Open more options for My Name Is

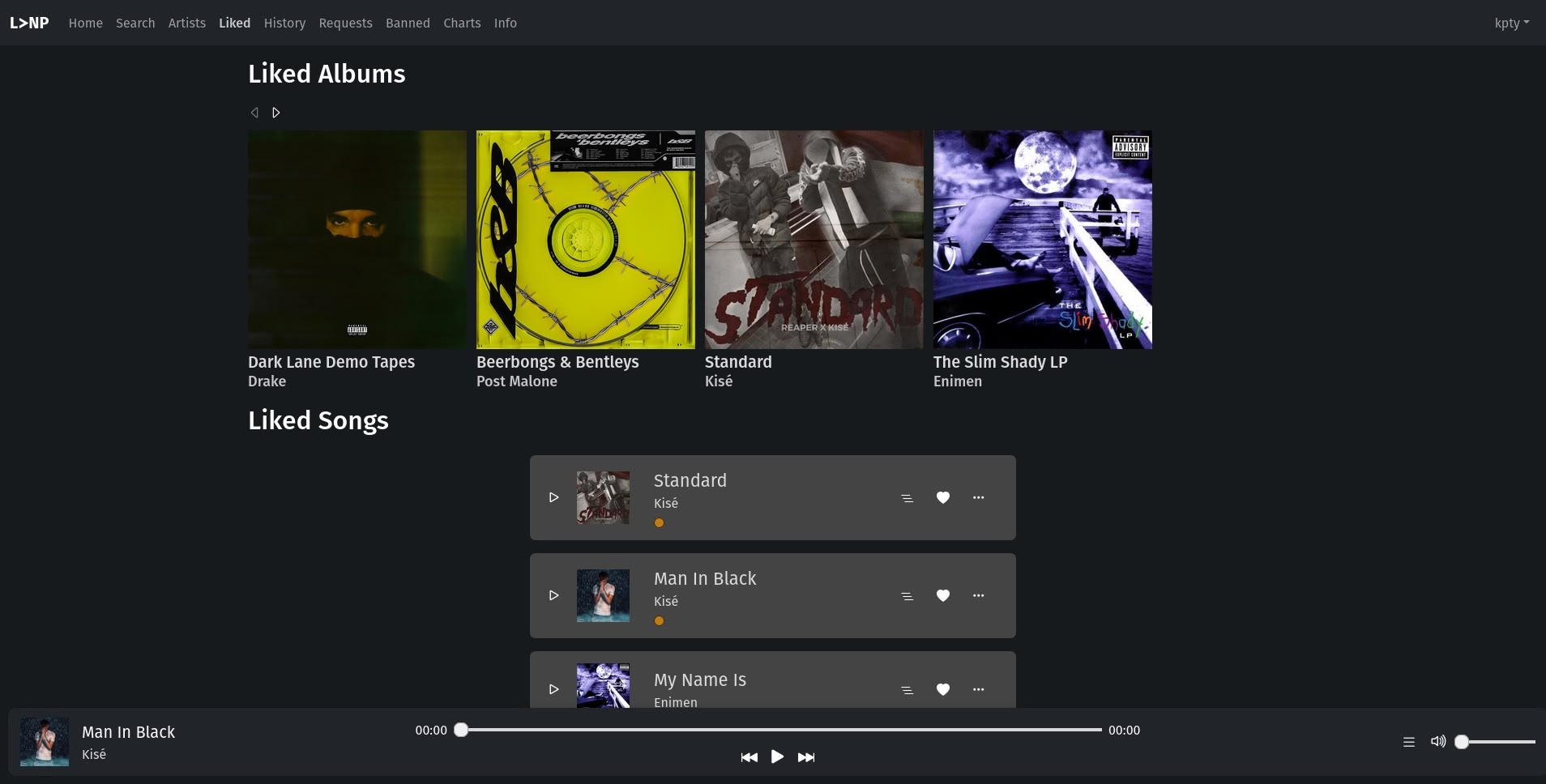pos(979,689)
